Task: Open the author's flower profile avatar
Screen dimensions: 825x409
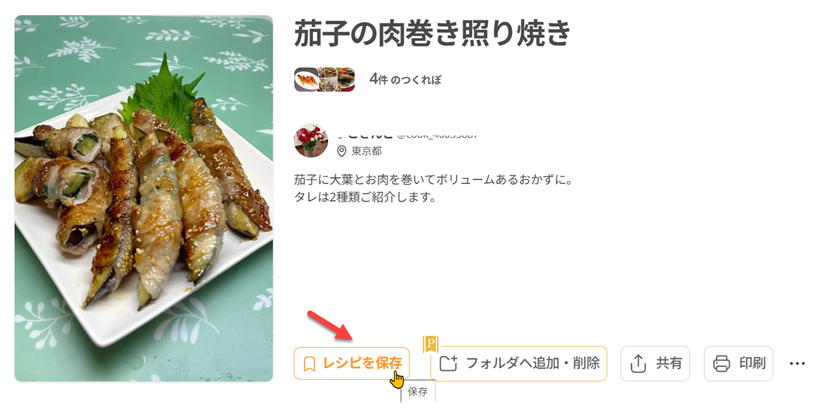Action: pos(310,141)
